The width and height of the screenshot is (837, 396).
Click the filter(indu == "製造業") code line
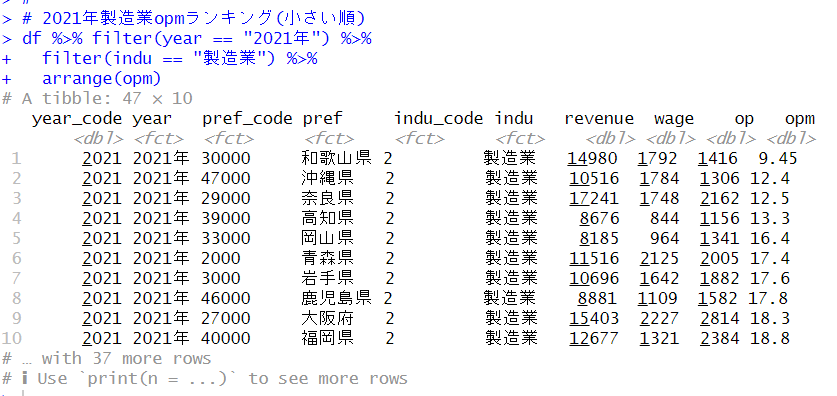point(179,58)
